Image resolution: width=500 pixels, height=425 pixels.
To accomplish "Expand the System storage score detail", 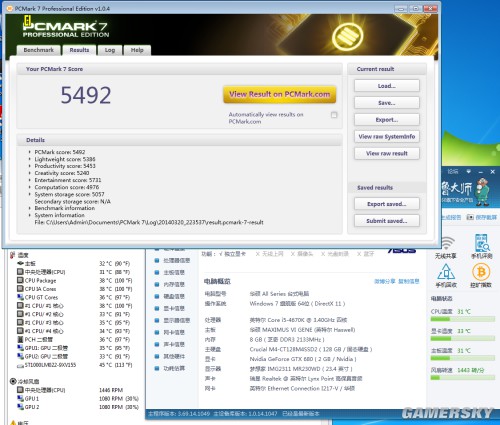I will [x=30, y=194].
